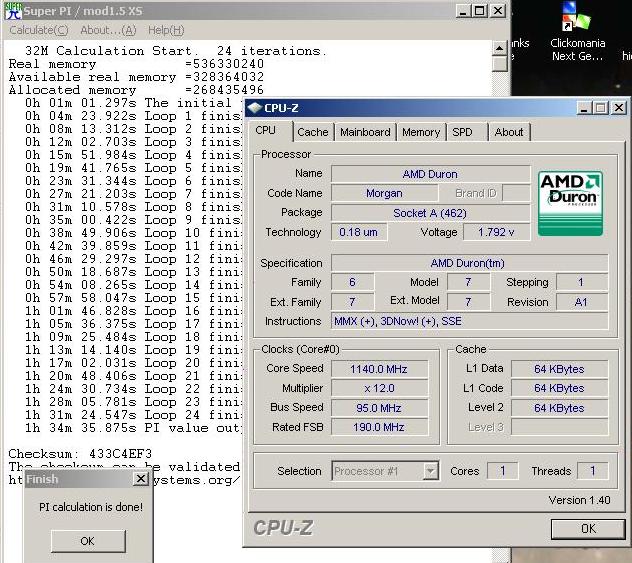Click the 'Socket A (462)' Package value
Image resolution: width=632 pixels, height=563 pixels.
pos(430,212)
